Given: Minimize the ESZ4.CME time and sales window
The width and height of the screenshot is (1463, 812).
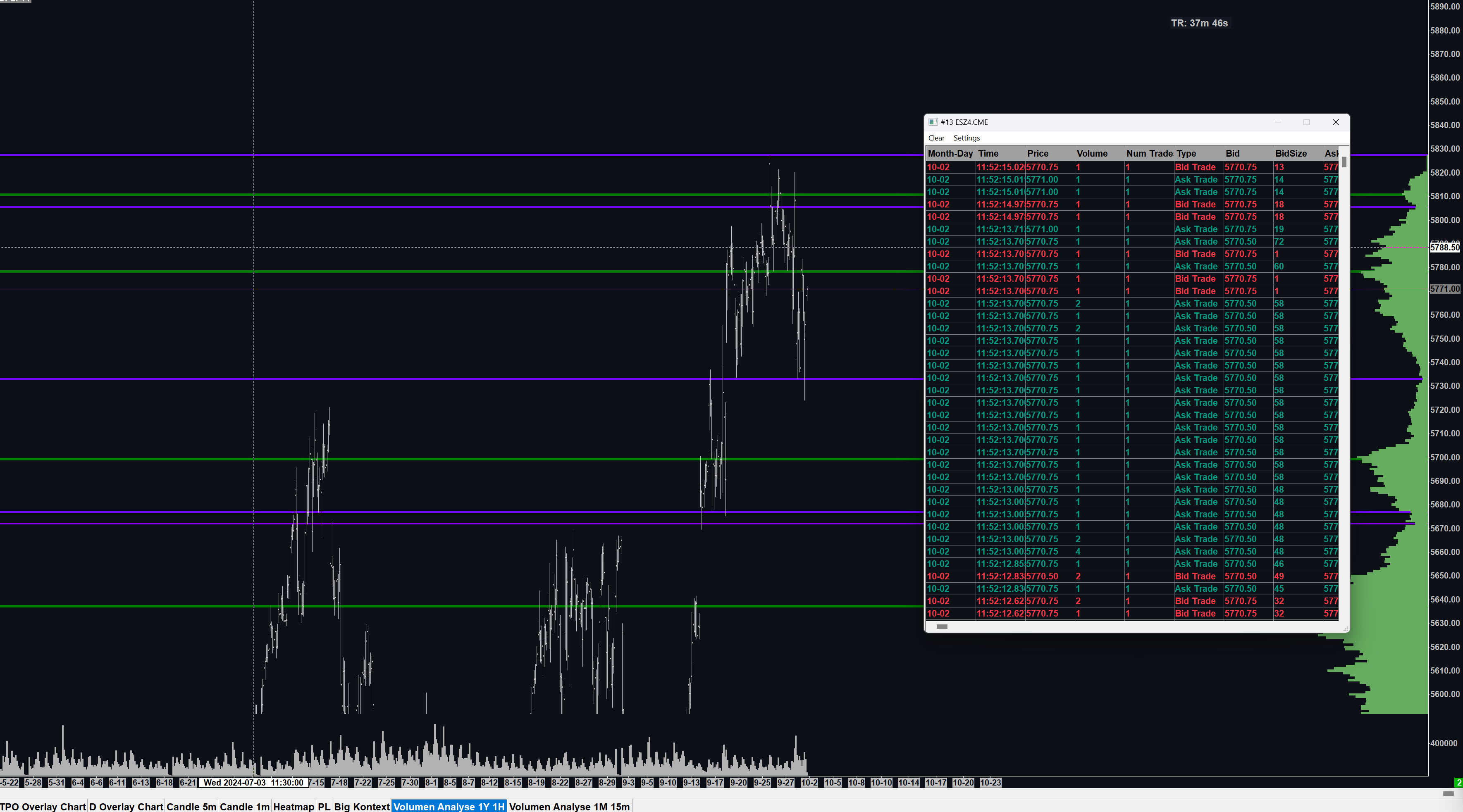Looking at the screenshot, I should 1278,122.
